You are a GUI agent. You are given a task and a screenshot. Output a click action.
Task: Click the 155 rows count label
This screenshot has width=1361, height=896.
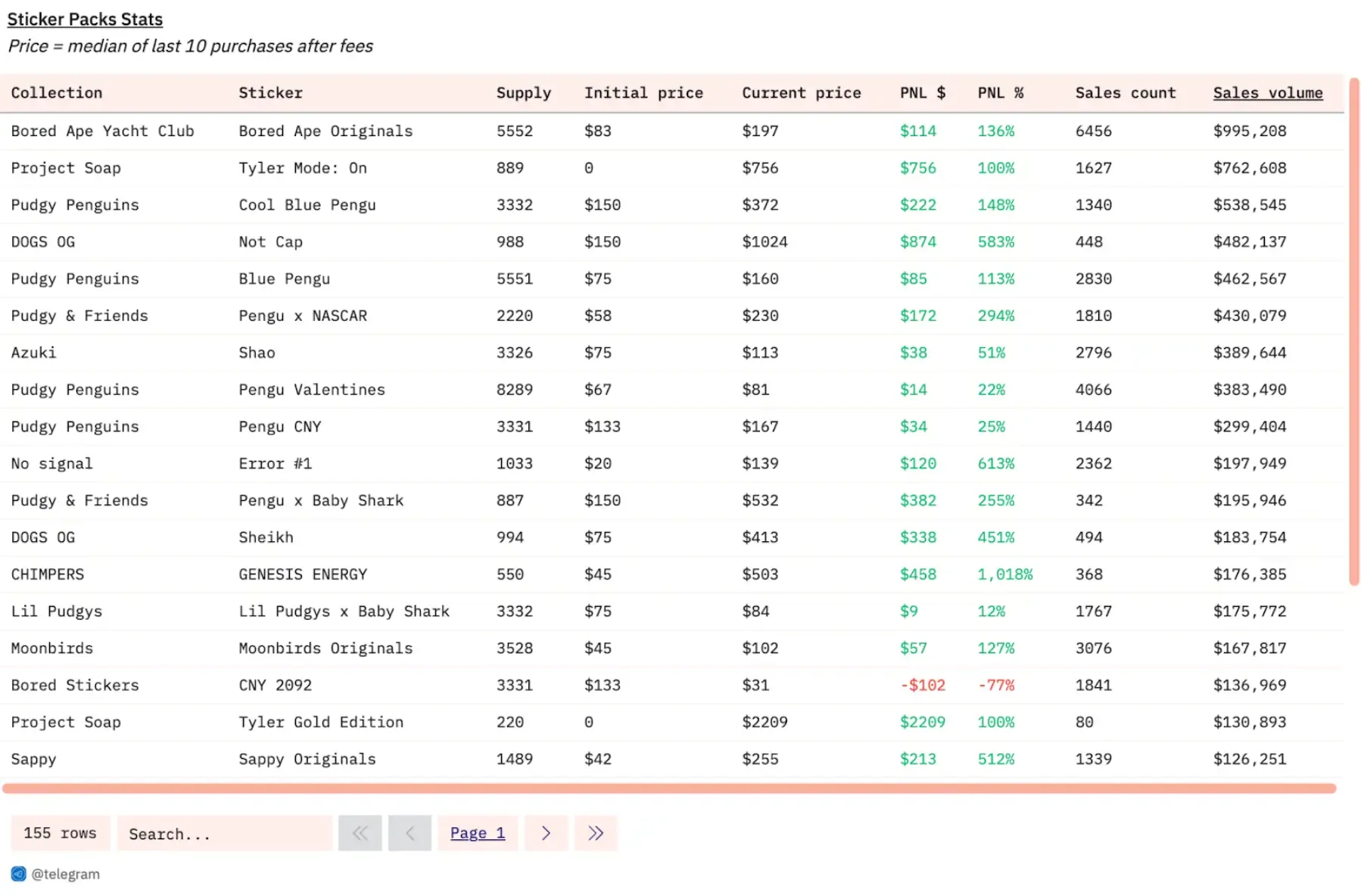pos(61,833)
